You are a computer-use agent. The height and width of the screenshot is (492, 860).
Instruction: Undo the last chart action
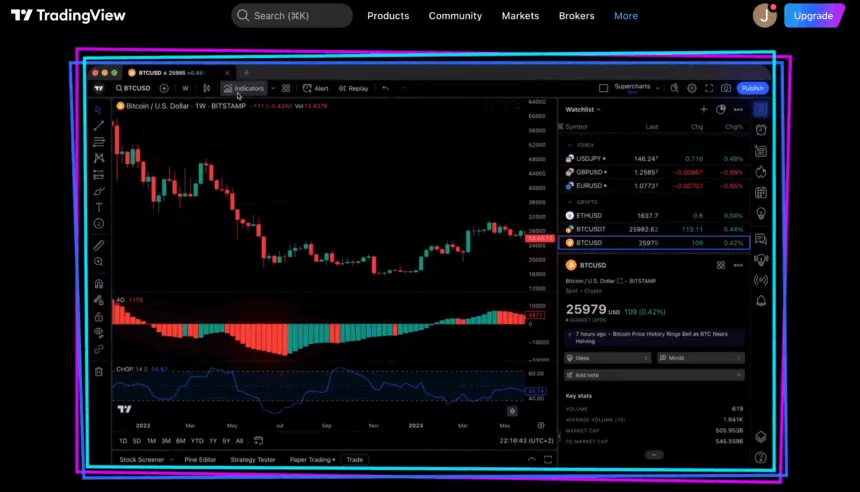pyautogui.click(x=386, y=88)
